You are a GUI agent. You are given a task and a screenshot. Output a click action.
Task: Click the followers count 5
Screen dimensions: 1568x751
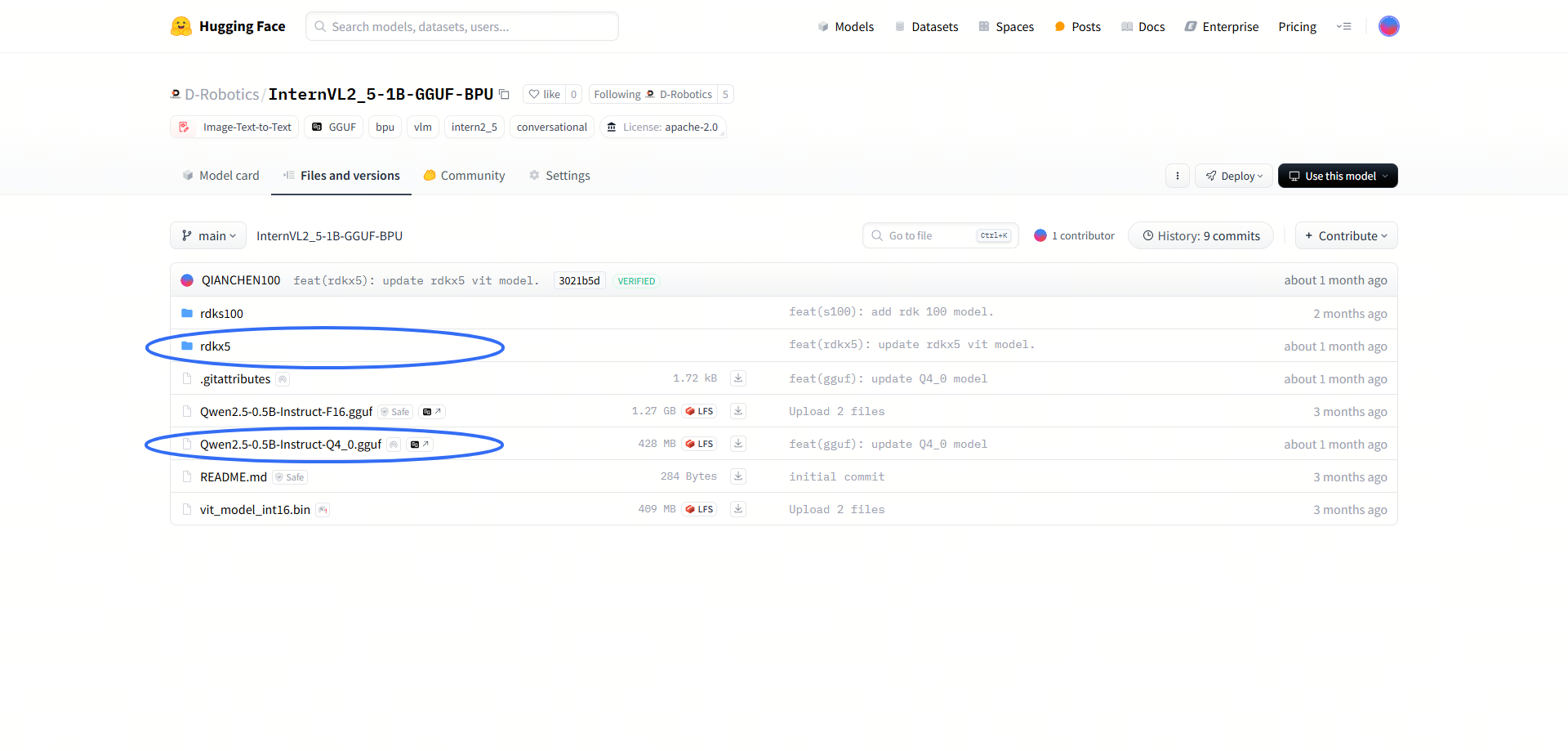click(725, 94)
